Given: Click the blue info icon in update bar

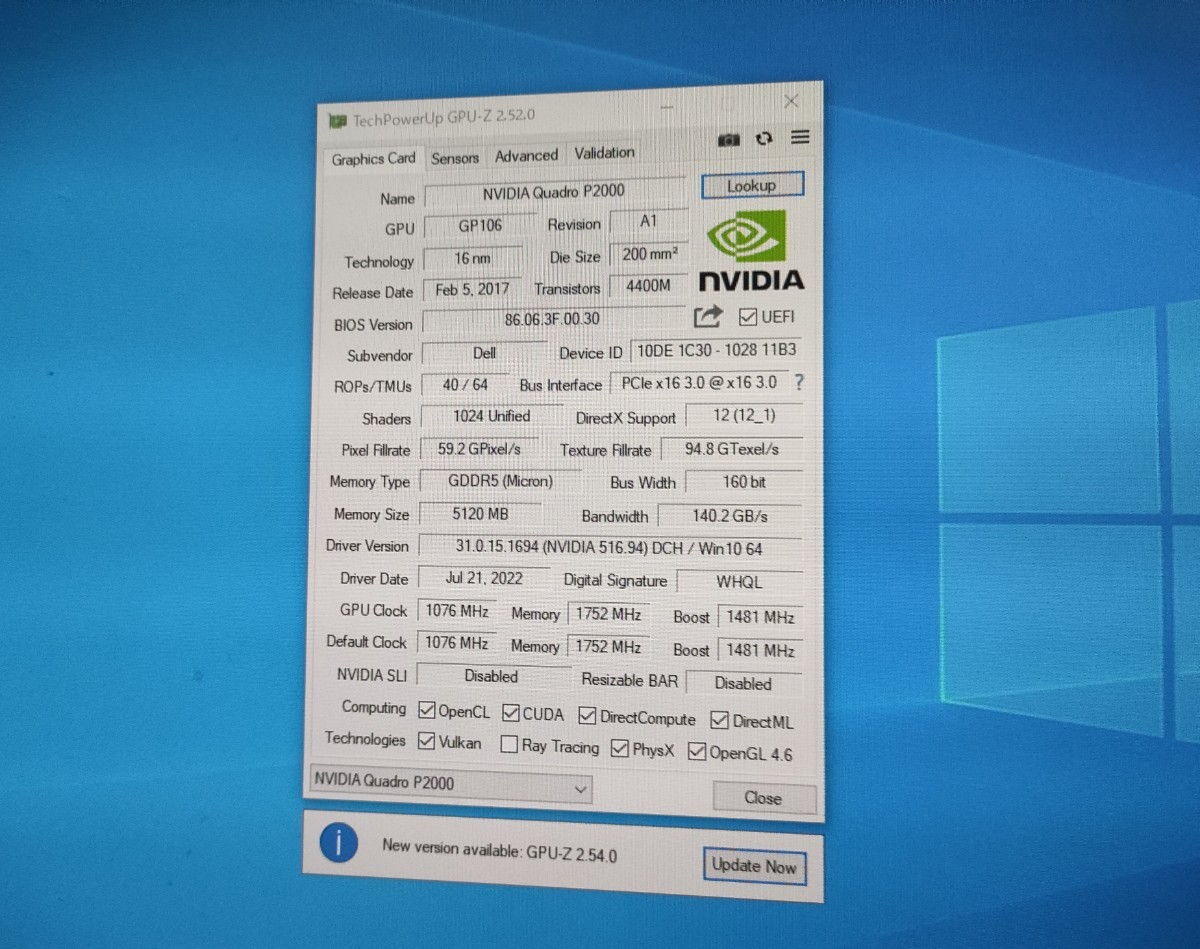Looking at the screenshot, I should (x=338, y=845).
